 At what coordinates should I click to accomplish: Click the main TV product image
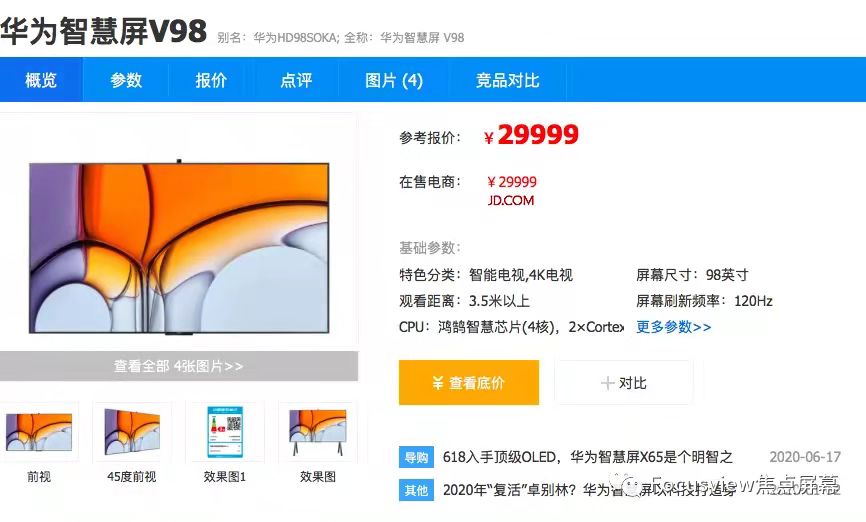click(x=179, y=247)
